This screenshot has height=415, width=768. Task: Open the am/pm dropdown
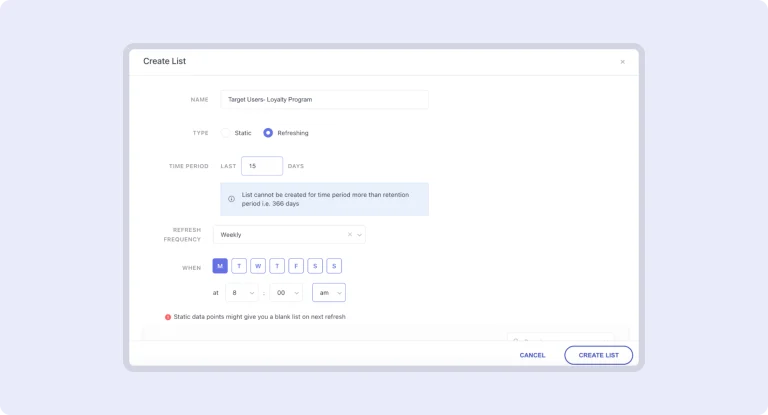[x=328, y=293]
